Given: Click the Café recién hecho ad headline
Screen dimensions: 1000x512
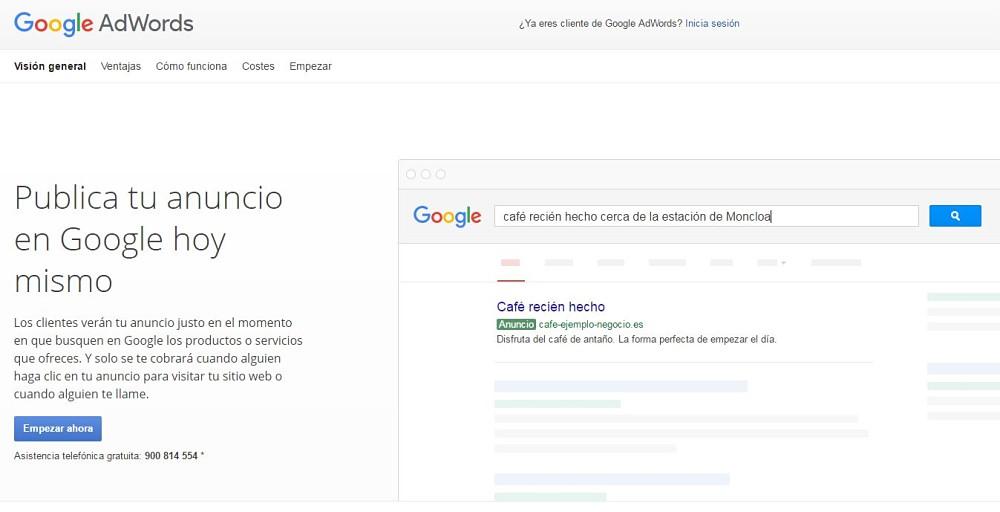Looking at the screenshot, I should tap(550, 307).
